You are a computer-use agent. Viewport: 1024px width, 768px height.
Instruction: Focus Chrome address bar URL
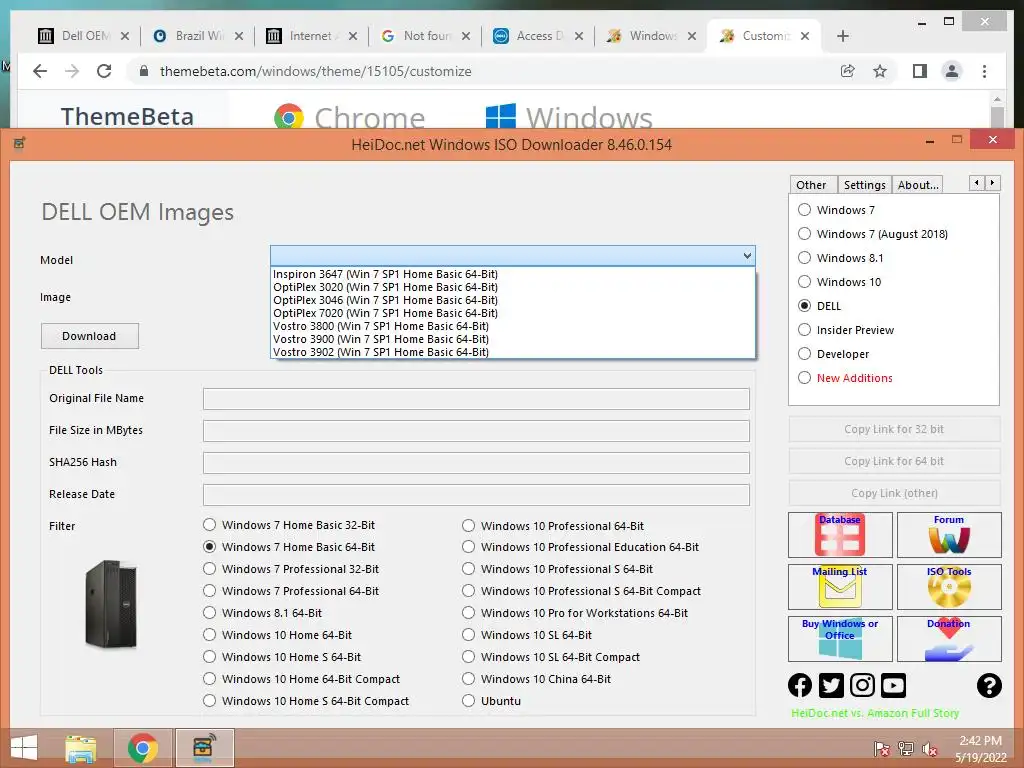[x=315, y=71]
